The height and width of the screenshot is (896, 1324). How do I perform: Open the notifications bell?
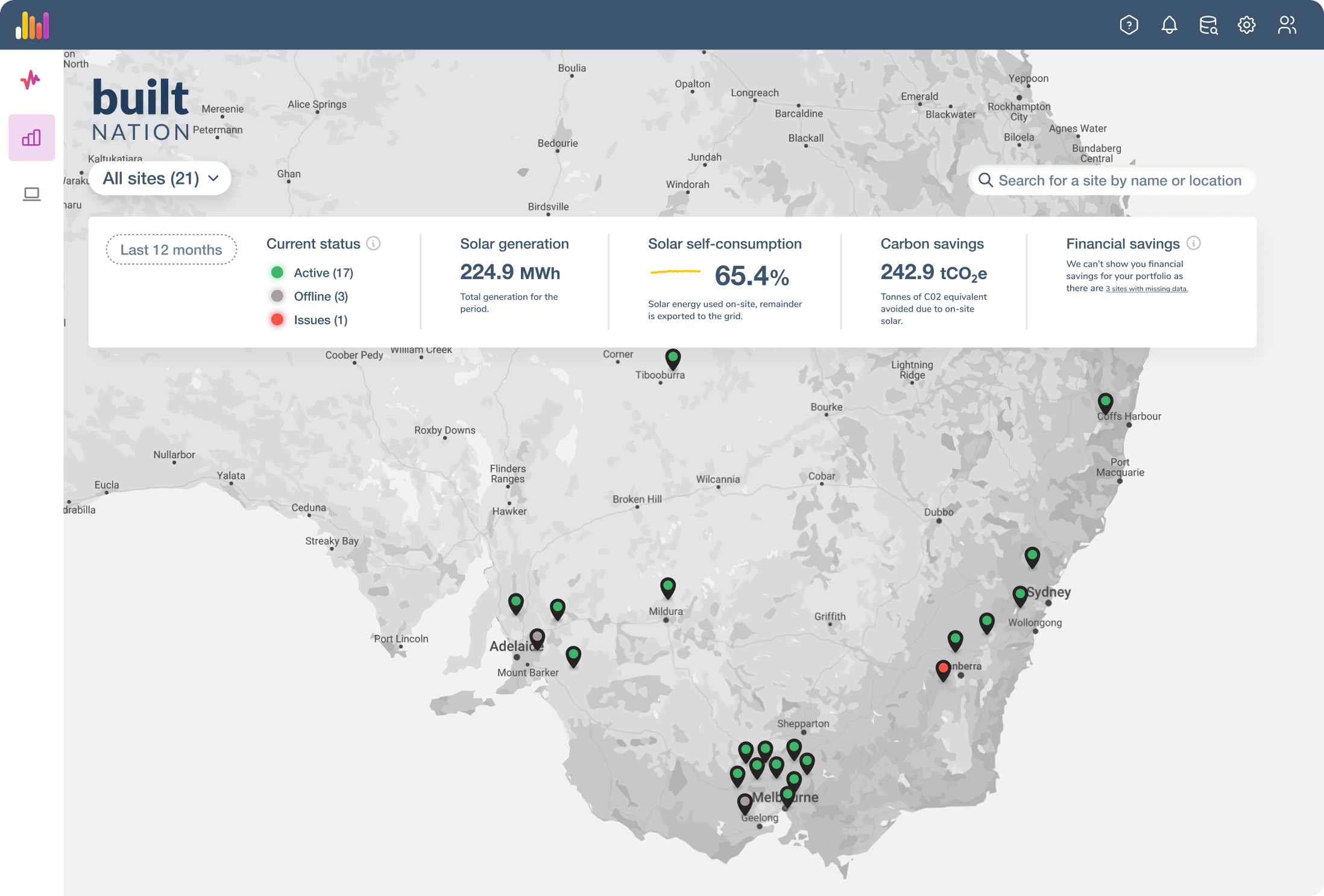1169,25
